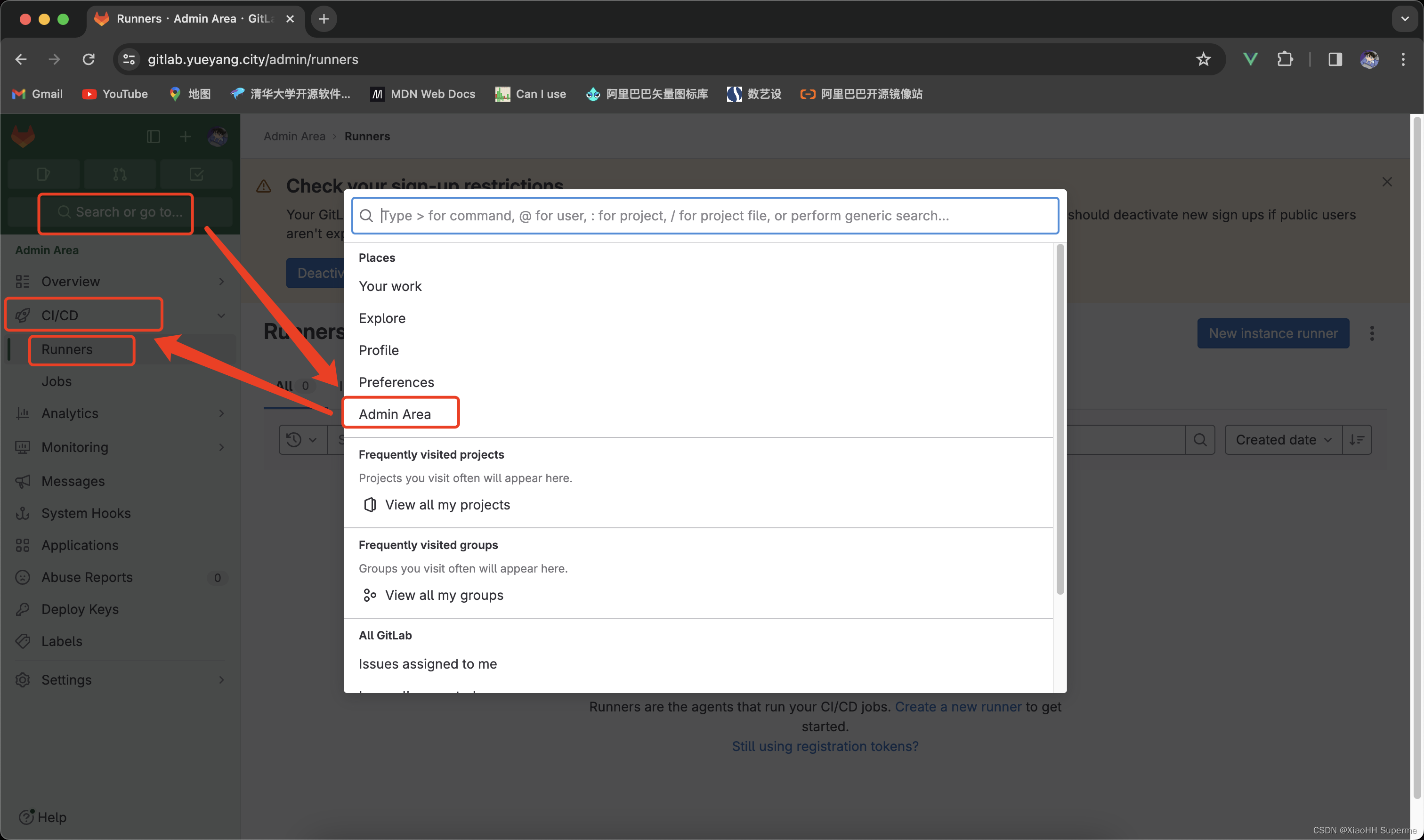Click the New instance runner button
The image size is (1424, 840).
tap(1273, 333)
